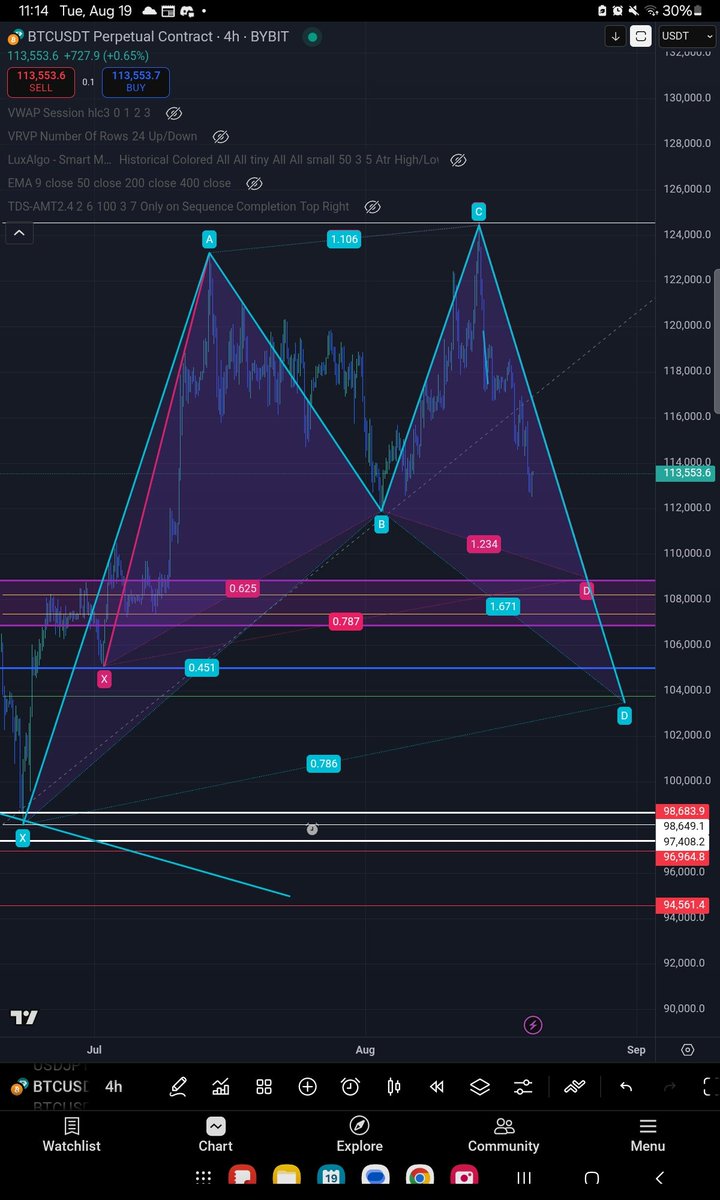
Task: Open the Menu tab
Action: 648,1135
